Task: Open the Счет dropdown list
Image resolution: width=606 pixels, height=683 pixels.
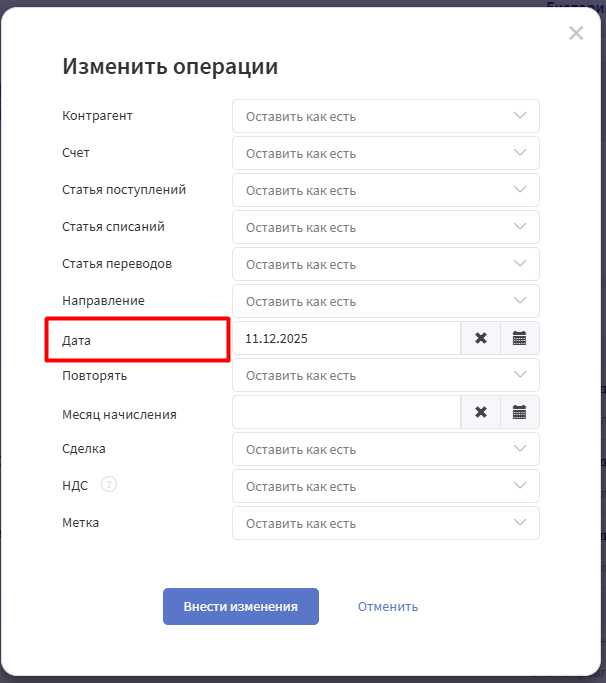Action: point(386,153)
